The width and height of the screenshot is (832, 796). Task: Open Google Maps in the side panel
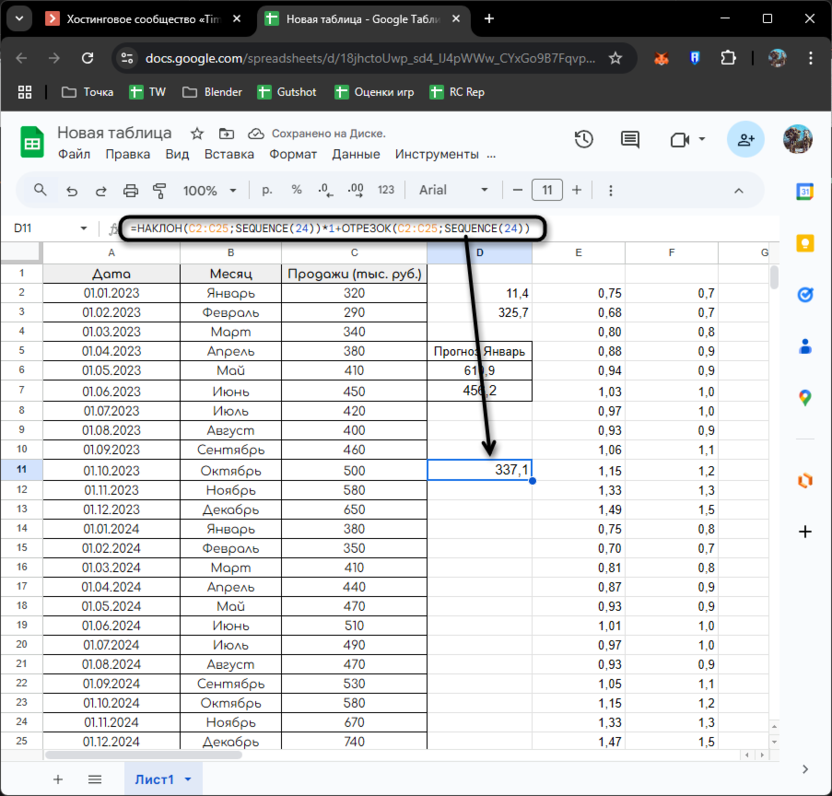(805, 398)
